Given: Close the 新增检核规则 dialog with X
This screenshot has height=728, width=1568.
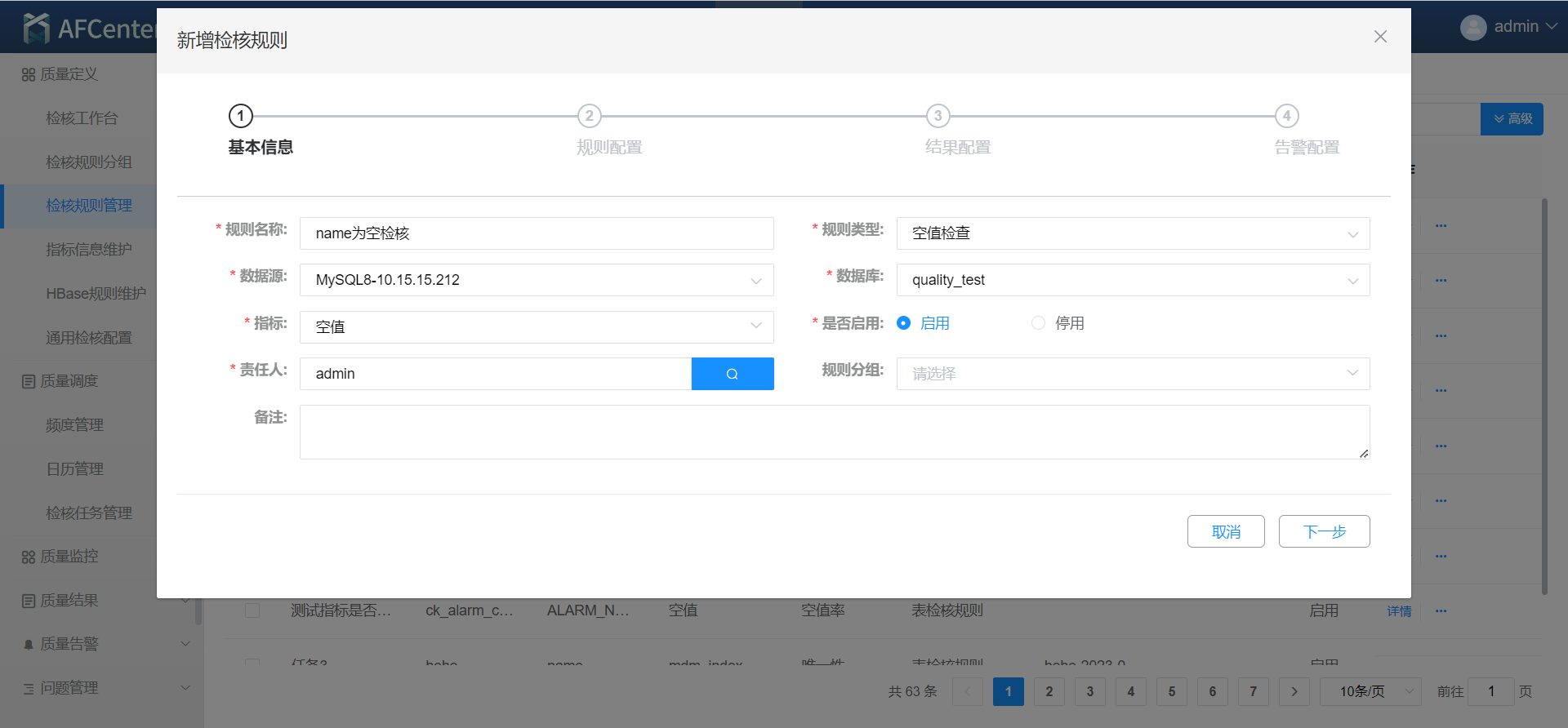Looking at the screenshot, I should click(1380, 37).
